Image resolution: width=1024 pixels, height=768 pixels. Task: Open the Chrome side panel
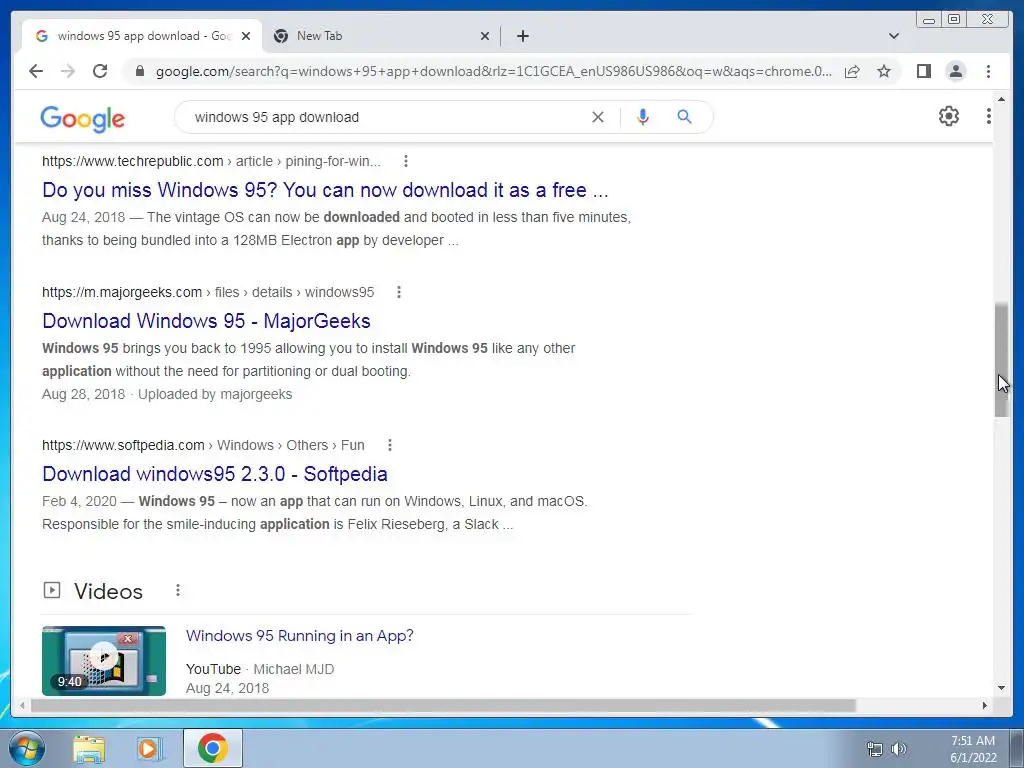tap(923, 71)
